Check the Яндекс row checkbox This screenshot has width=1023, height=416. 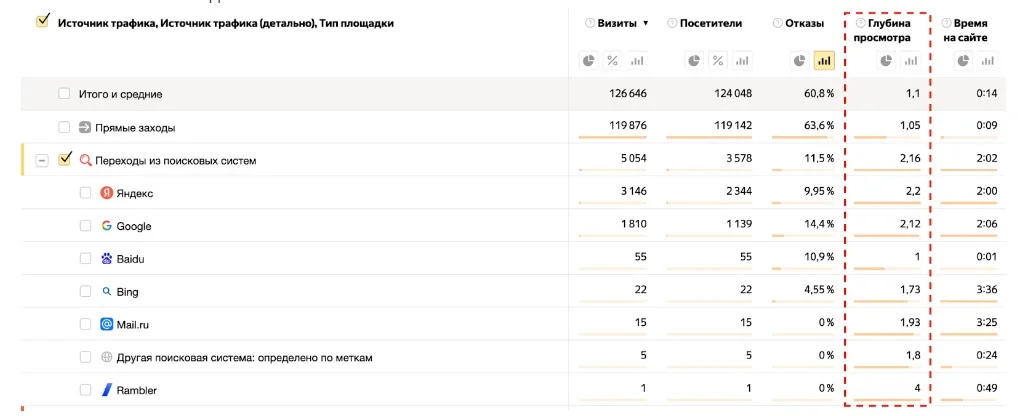pos(85,193)
